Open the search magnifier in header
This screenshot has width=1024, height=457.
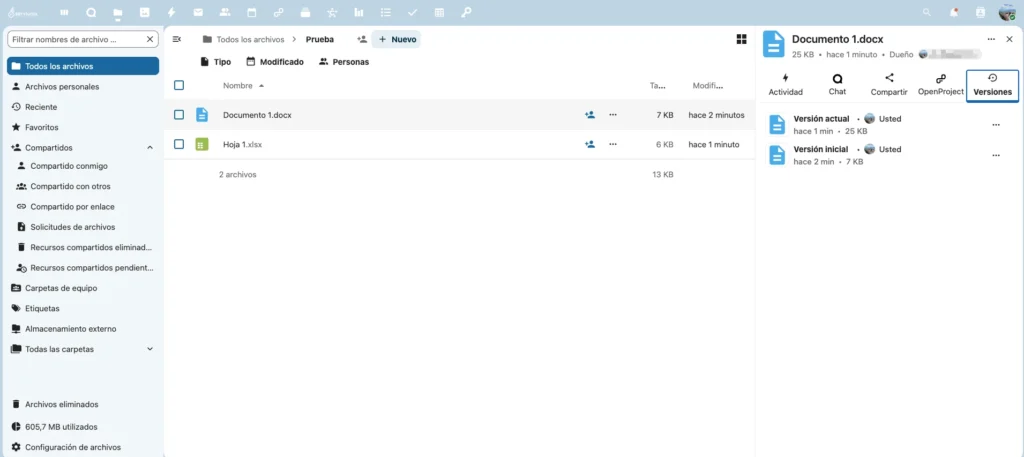click(927, 12)
